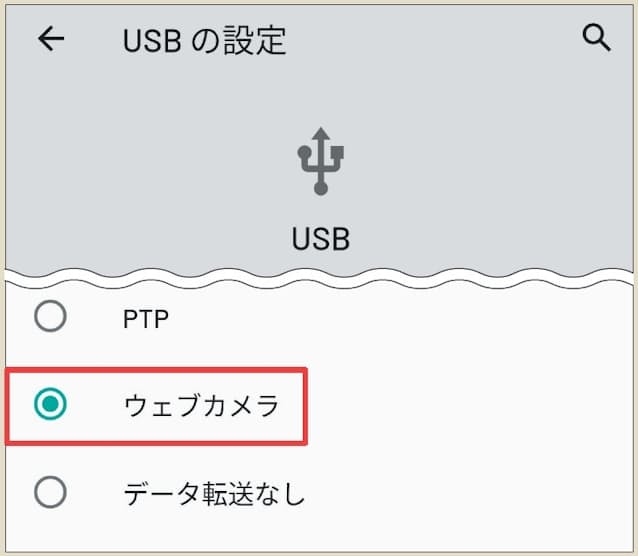Click gray header area right of USB icon
638x556 pixels.
[x=490, y=170]
